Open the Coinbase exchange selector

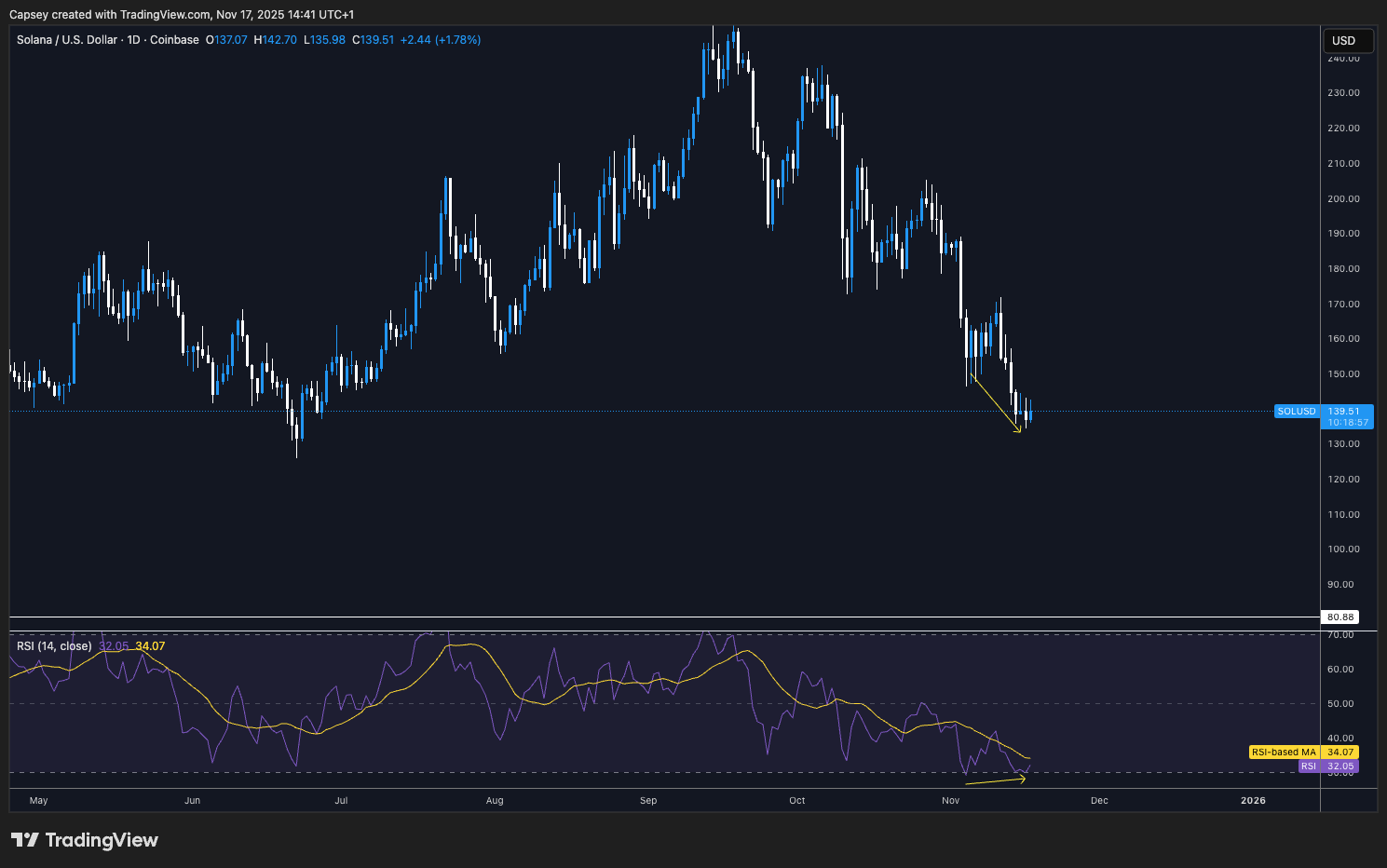174,39
